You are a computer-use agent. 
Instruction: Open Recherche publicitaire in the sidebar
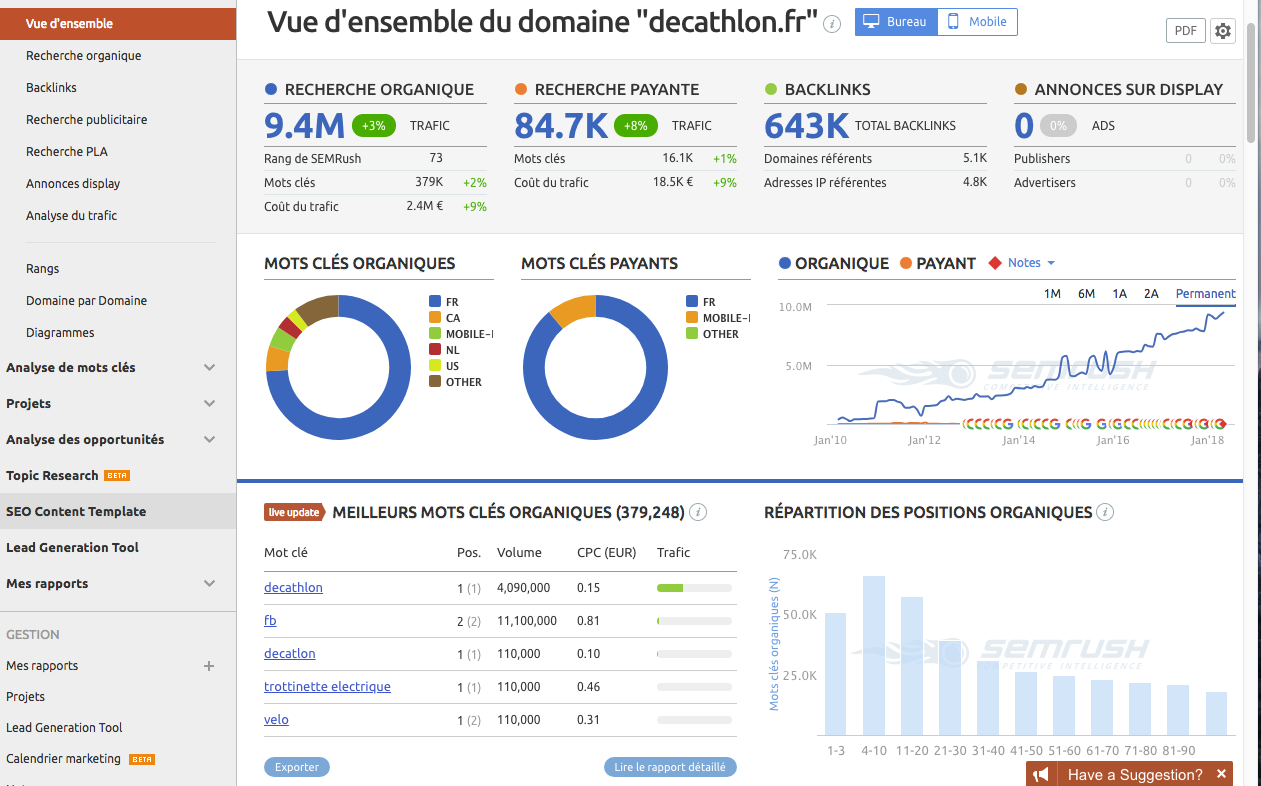[87, 120]
